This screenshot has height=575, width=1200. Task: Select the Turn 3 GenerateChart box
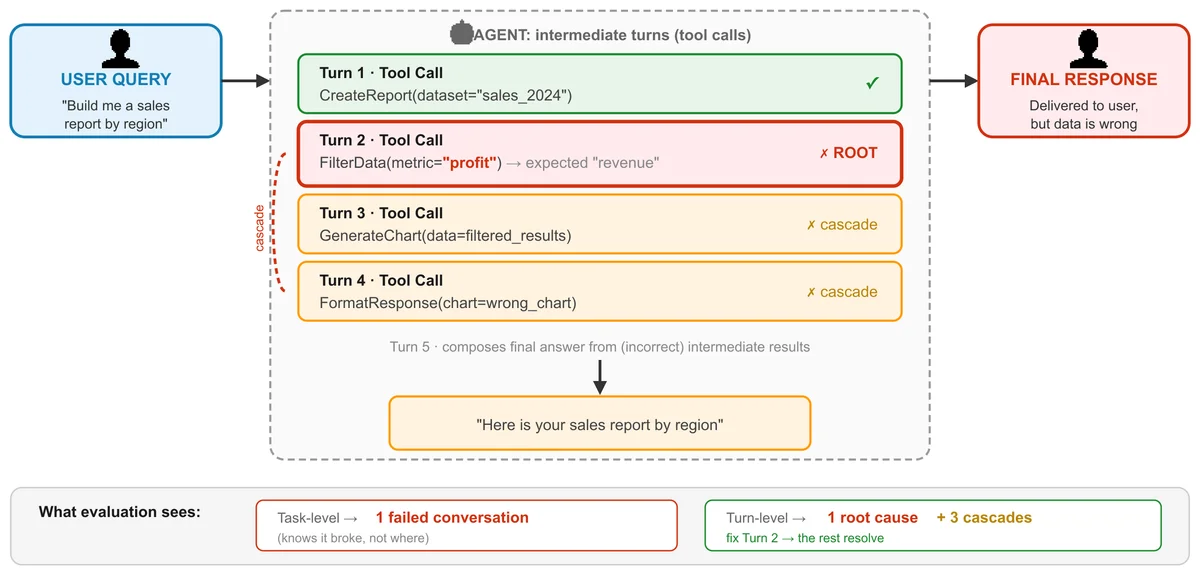[x=599, y=224]
